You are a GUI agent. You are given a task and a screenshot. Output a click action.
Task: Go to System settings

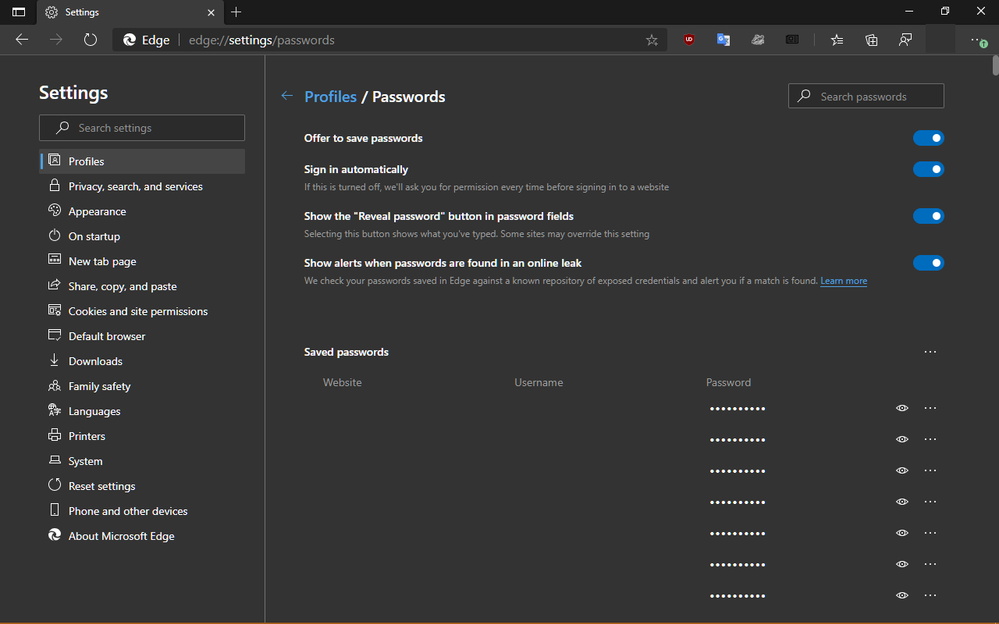tap(142, 461)
